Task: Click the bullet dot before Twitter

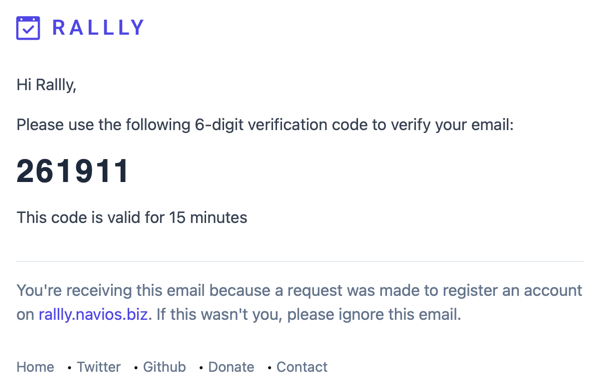Action: click(x=69, y=368)
